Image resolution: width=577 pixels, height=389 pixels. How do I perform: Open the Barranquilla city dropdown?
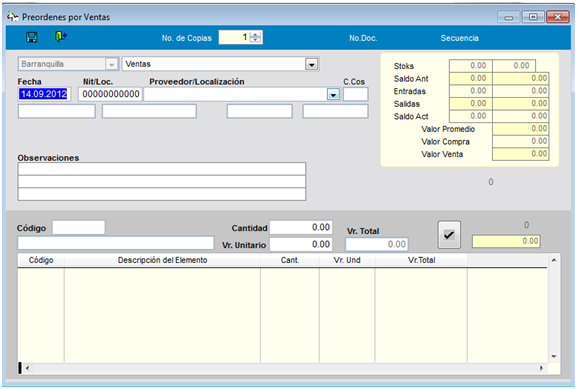(x=111, y=64)
